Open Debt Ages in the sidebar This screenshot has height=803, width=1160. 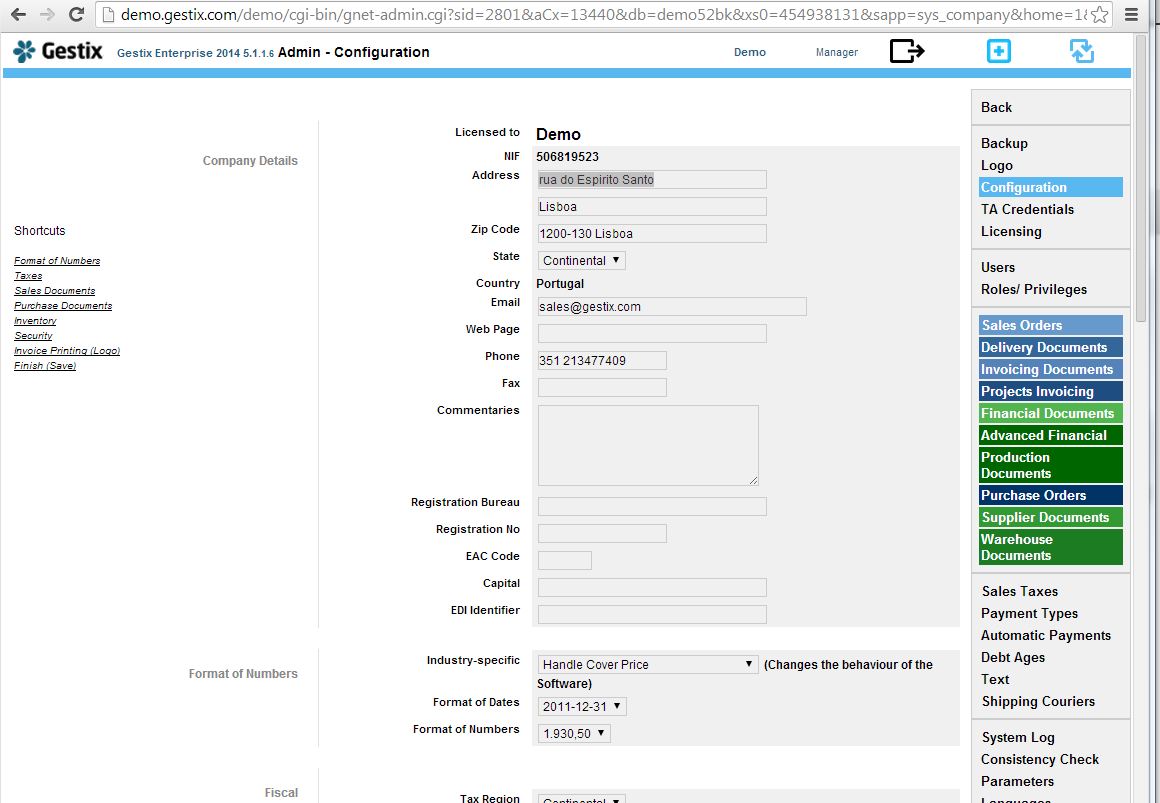[1013, 657]
